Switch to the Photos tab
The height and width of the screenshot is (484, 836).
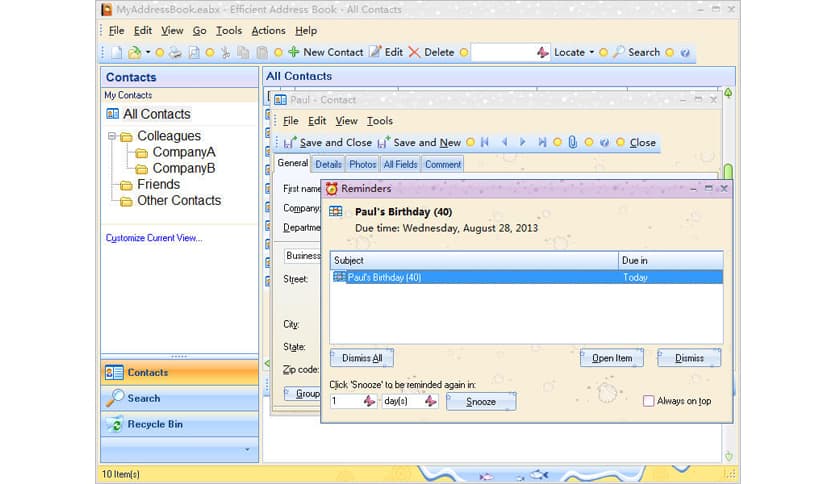(363, 164)
